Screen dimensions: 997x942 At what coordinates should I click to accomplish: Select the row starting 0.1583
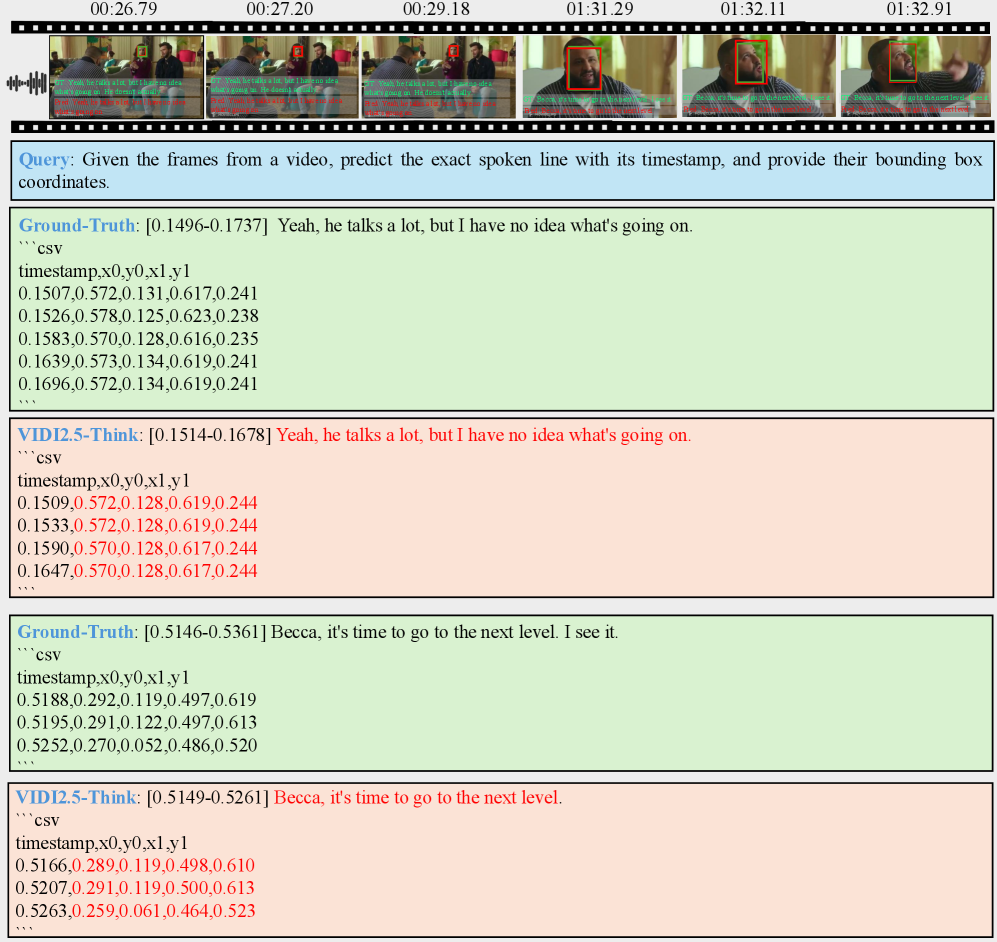138,339
